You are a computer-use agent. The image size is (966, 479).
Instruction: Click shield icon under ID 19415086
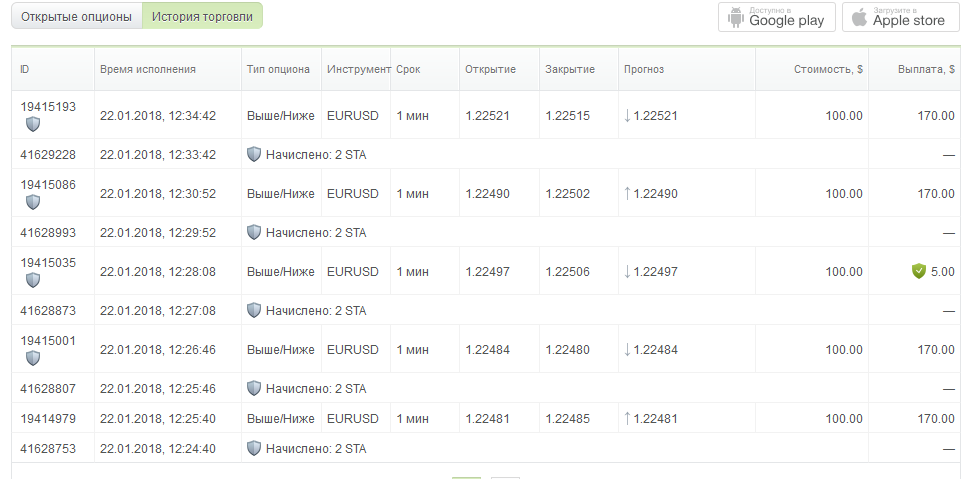click(33, 202)
